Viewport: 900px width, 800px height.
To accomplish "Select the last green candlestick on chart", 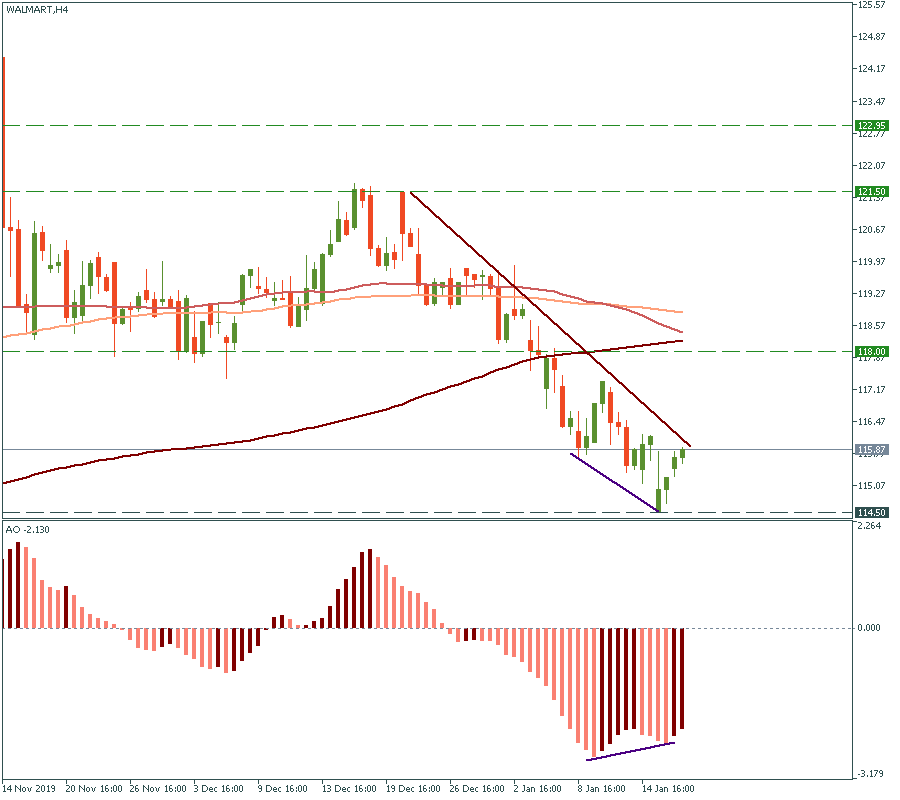I will click(x=683, y=454).
